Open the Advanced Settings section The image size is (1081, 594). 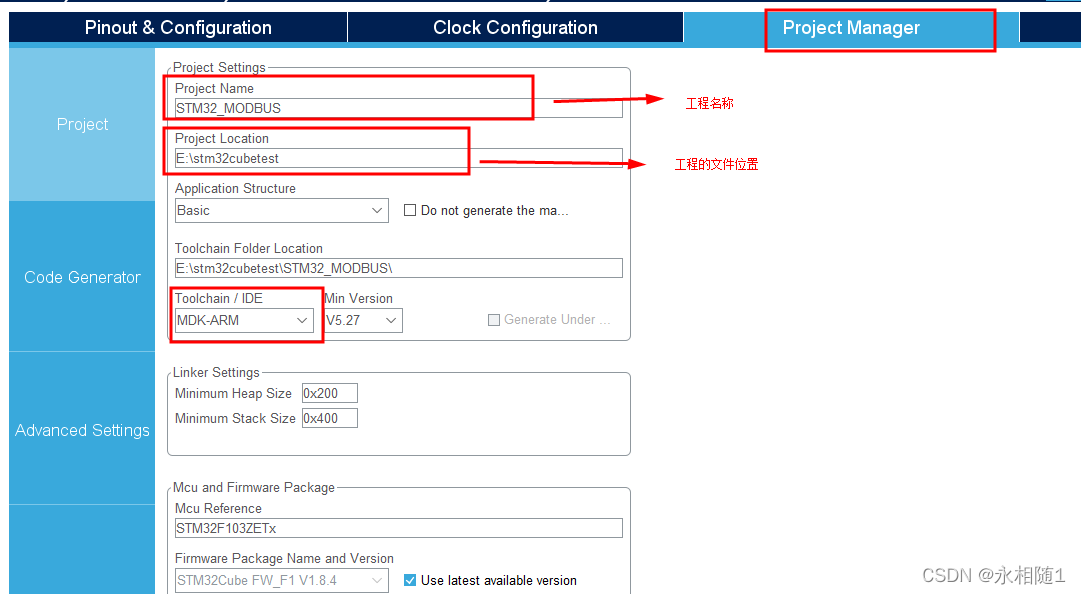pos(82,430)
